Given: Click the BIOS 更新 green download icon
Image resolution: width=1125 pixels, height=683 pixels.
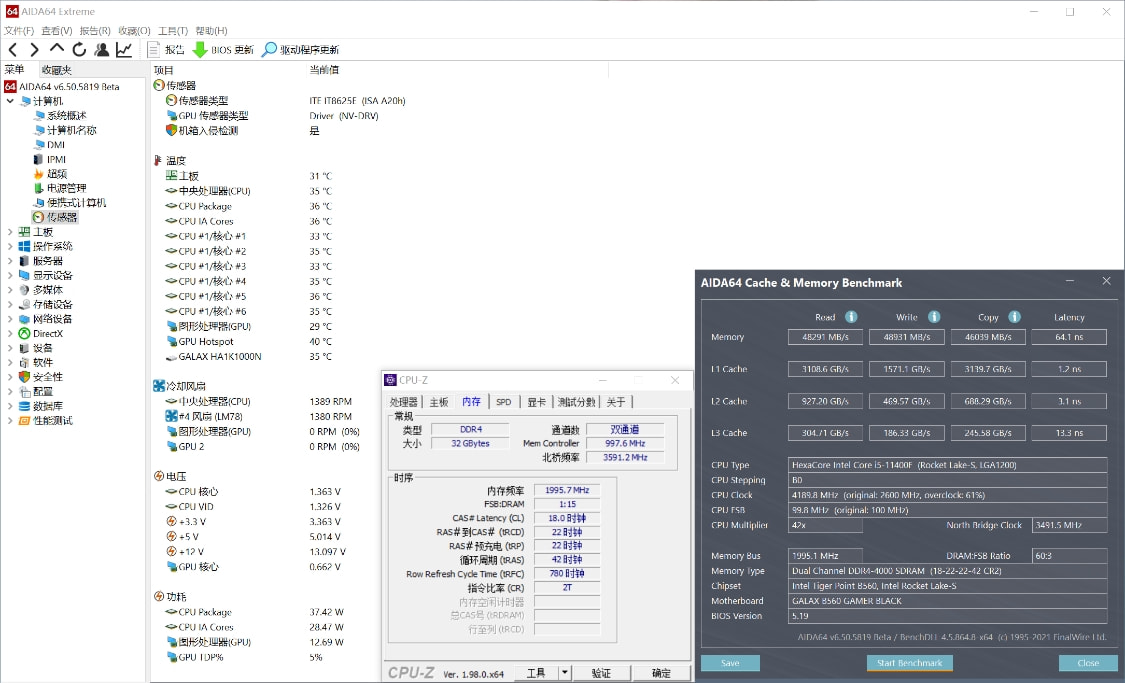Looking at the screenshot, I should coord(200,49).
